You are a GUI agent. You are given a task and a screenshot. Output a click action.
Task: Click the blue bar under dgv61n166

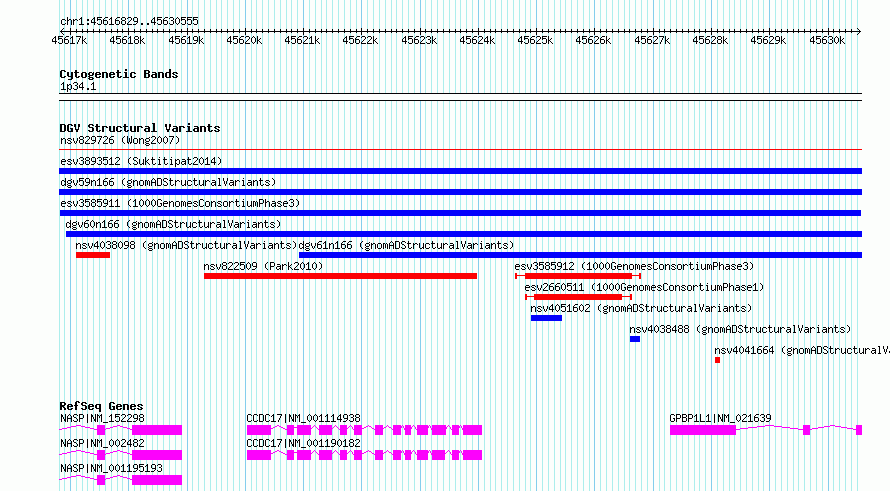click(x=580, y=255)
